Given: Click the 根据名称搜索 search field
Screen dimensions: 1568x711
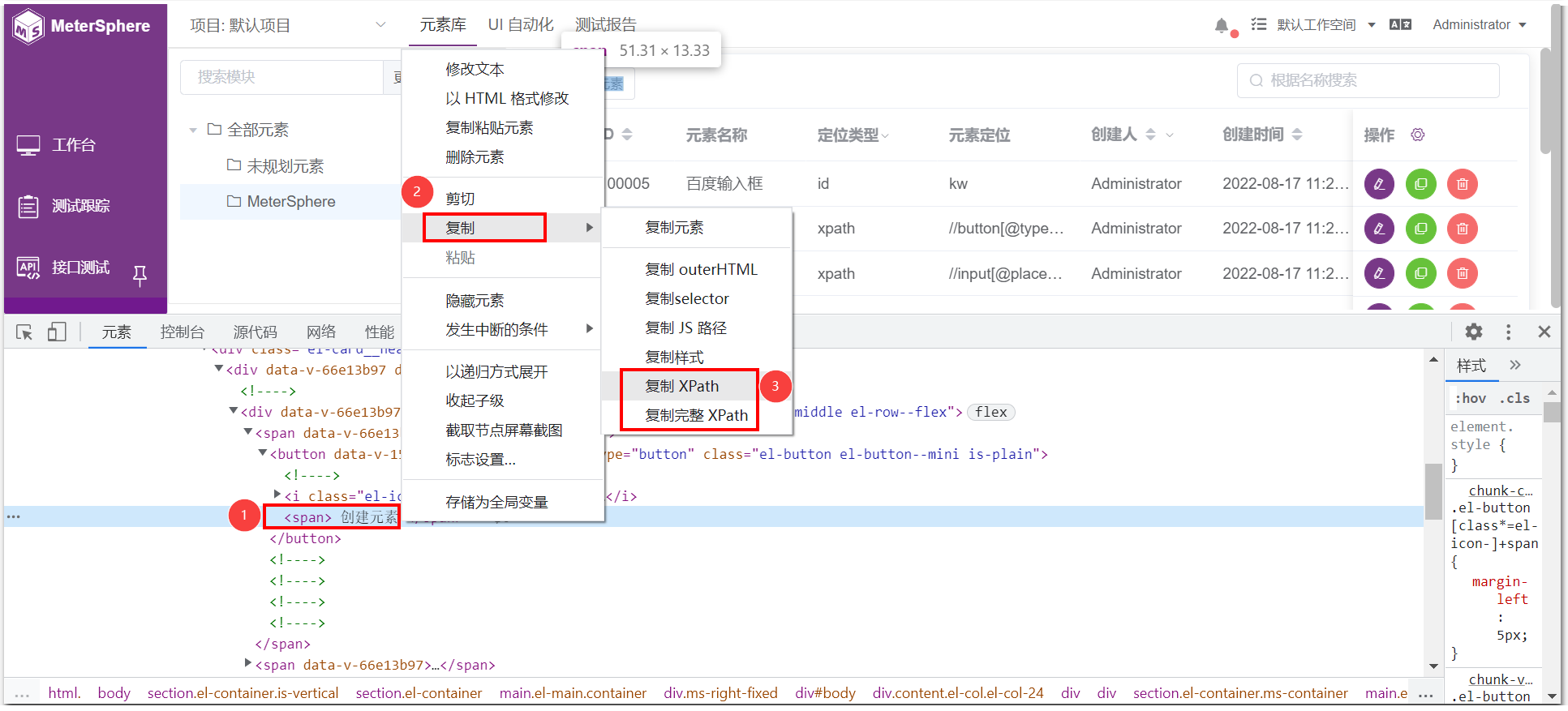Looking at the screenshot, I should coord(1368,80).
